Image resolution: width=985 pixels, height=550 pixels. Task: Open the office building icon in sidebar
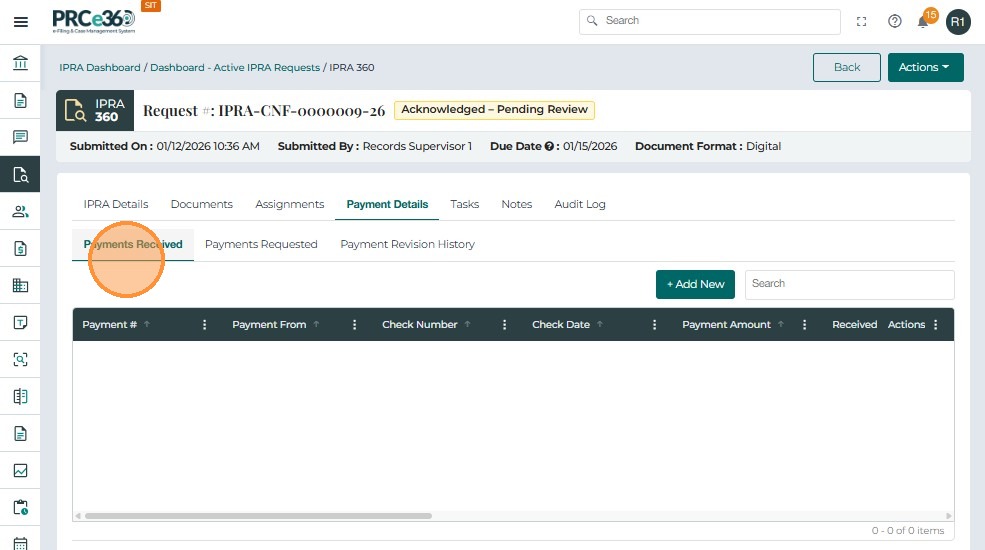(x=20, y=286)
